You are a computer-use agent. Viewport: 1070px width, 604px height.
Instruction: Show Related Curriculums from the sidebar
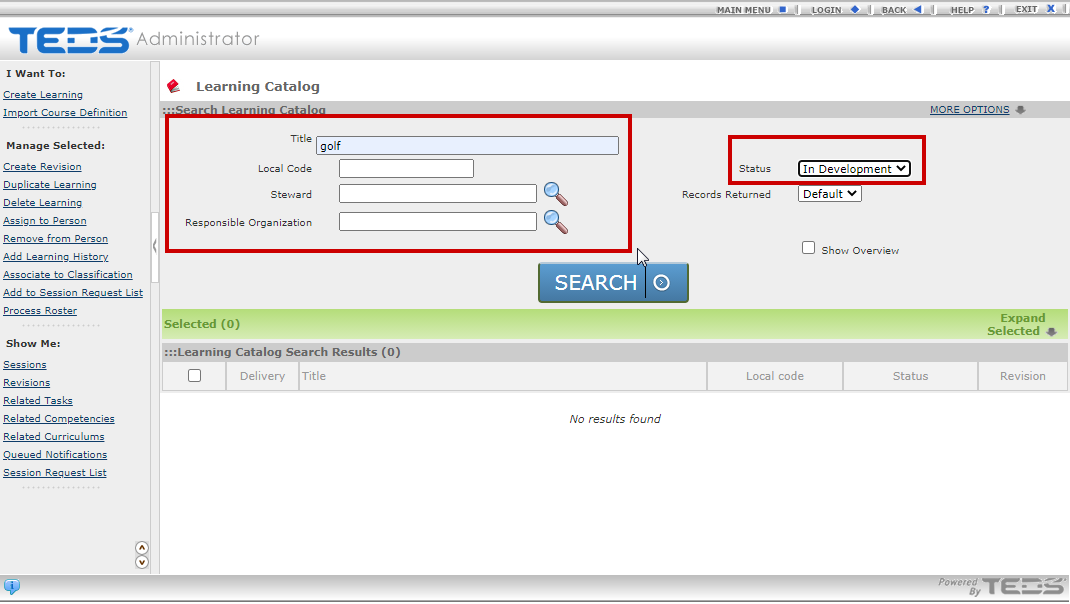[54, 437]
